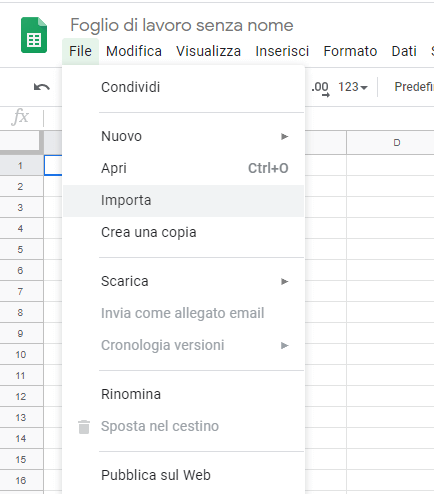Open the Formato menu

point(350,51)
